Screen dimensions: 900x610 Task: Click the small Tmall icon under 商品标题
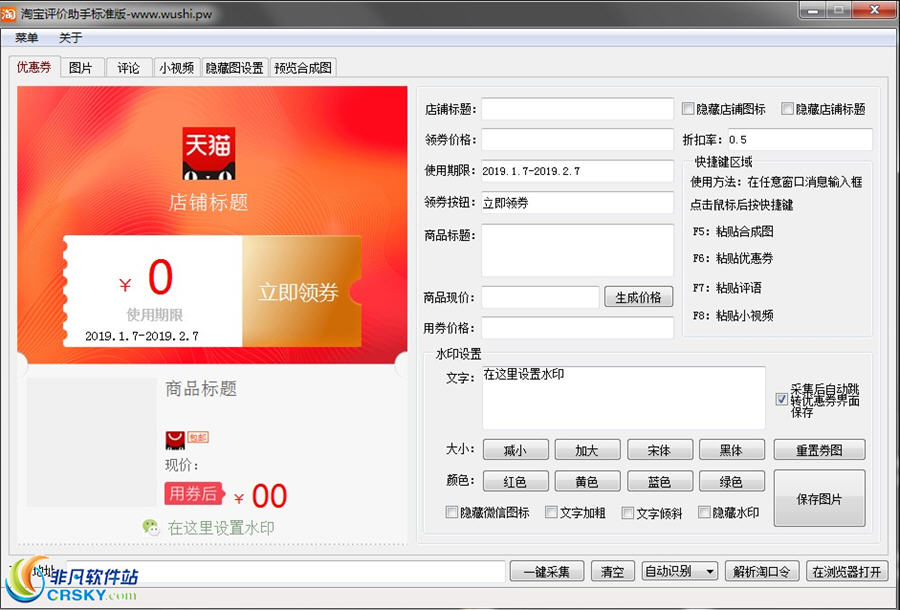[175, 440]
